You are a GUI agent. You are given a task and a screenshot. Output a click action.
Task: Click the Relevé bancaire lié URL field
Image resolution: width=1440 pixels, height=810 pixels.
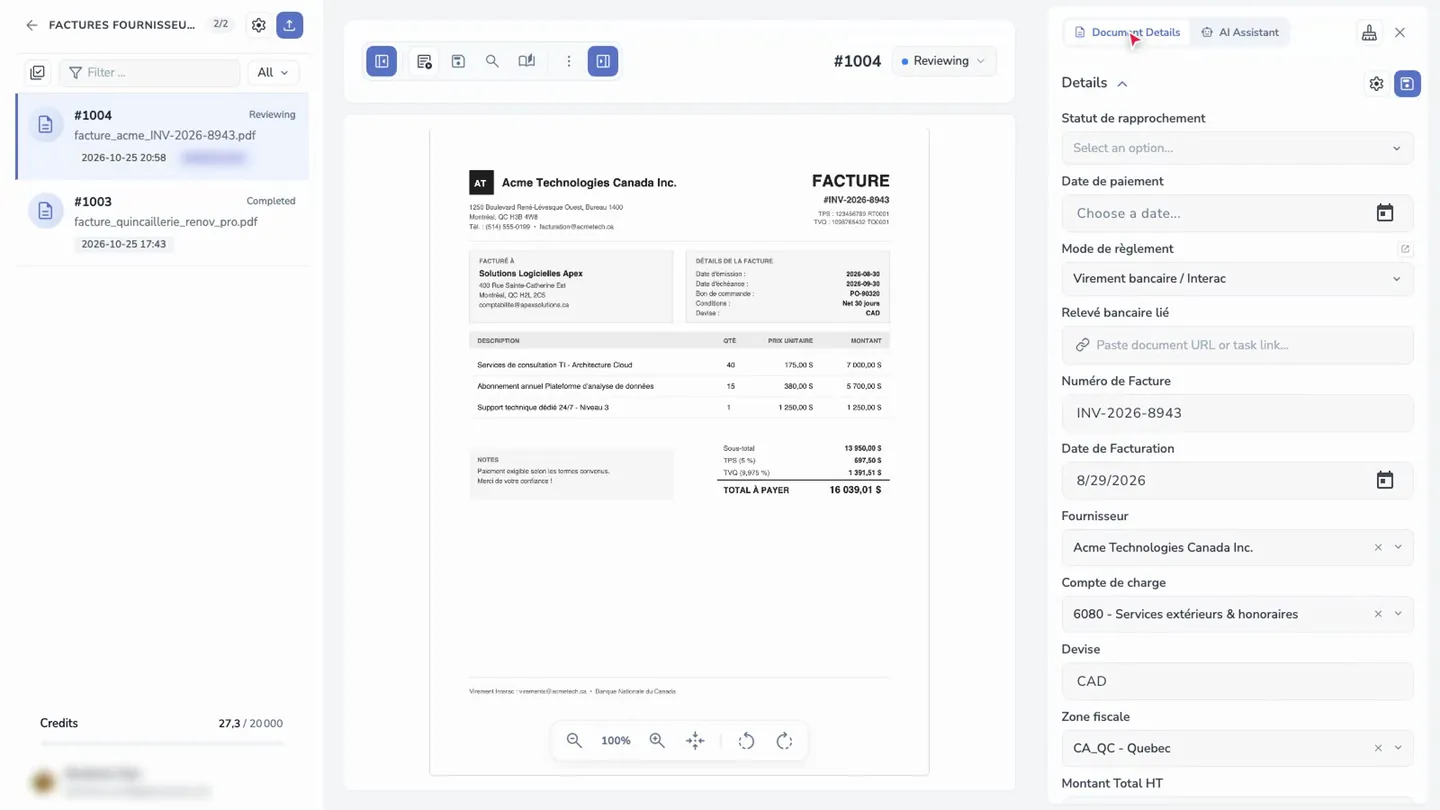point(1237,345)
